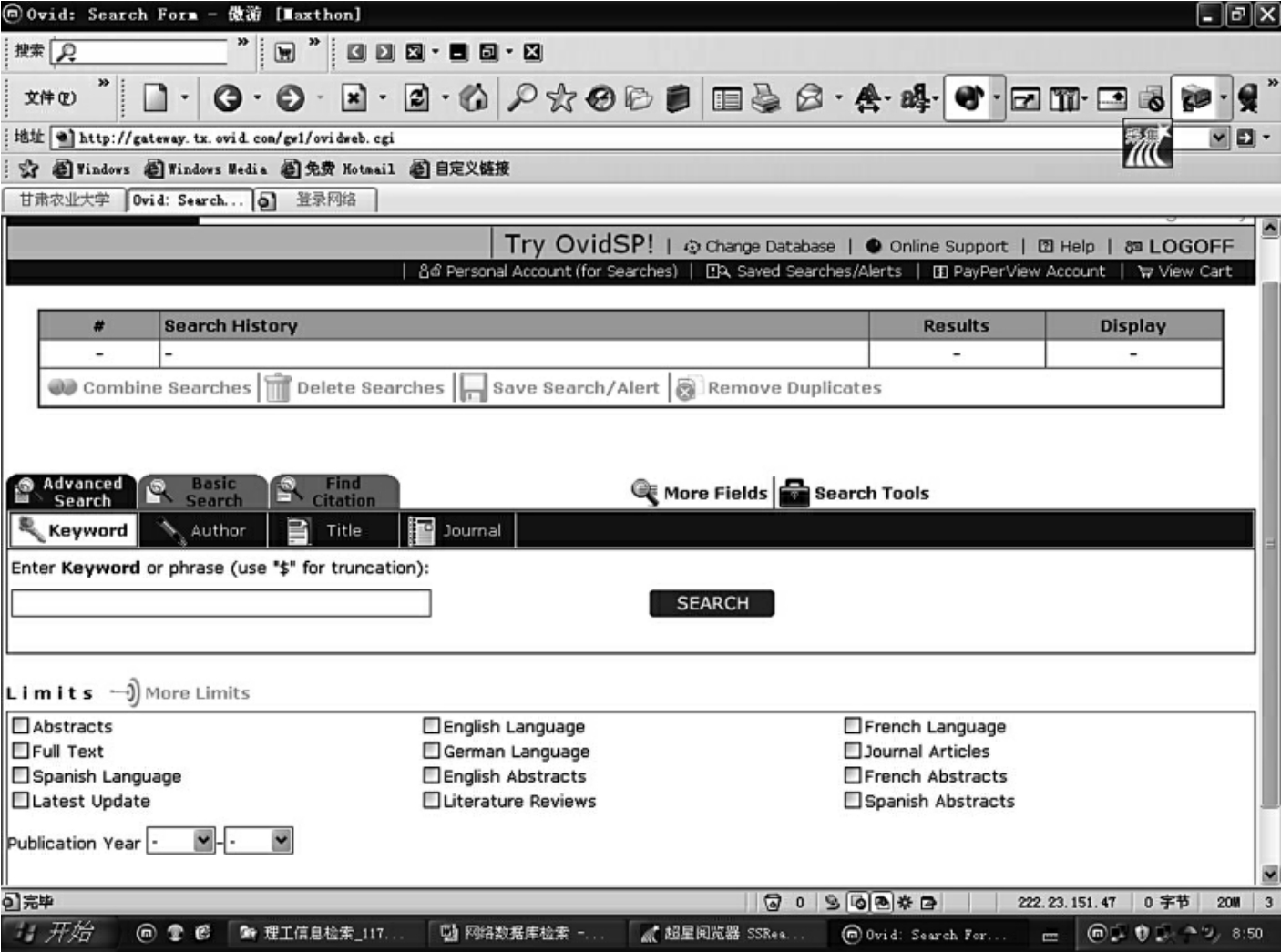
Task: Click the shopping cart icon in the top toolbar
Action: point(284,53)
